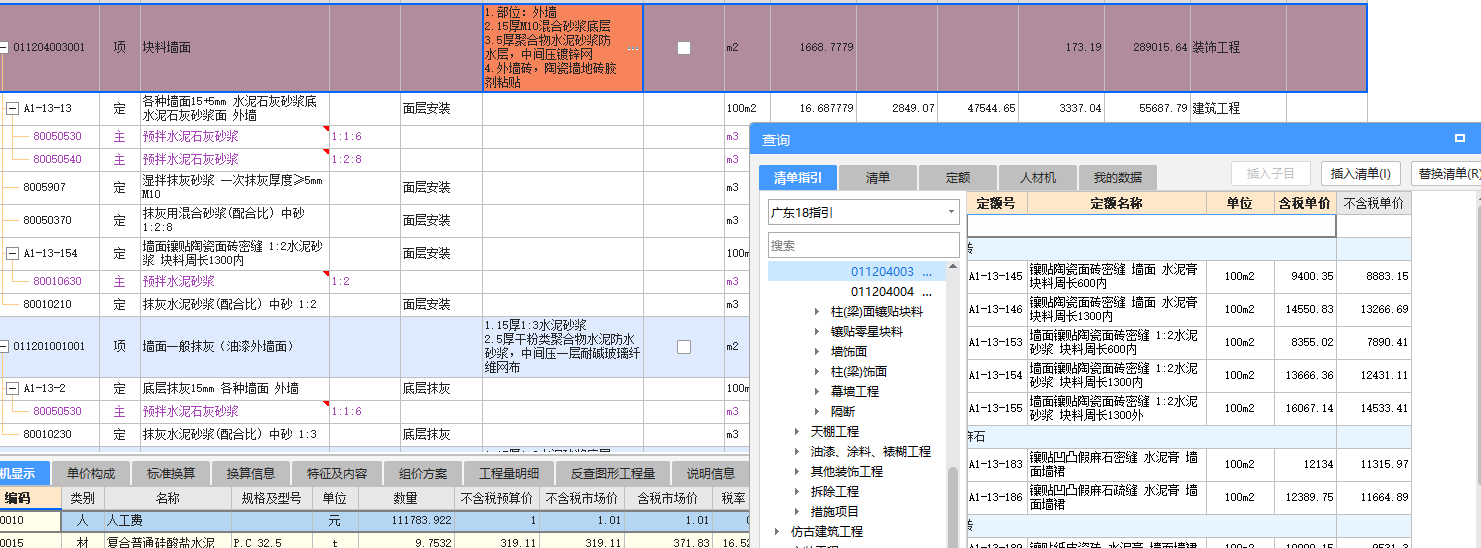Image resolution: width=1481 pixels, height=548 pixels.
Task: Click the 替换清单 button
Action: [x=1446, y=174]
